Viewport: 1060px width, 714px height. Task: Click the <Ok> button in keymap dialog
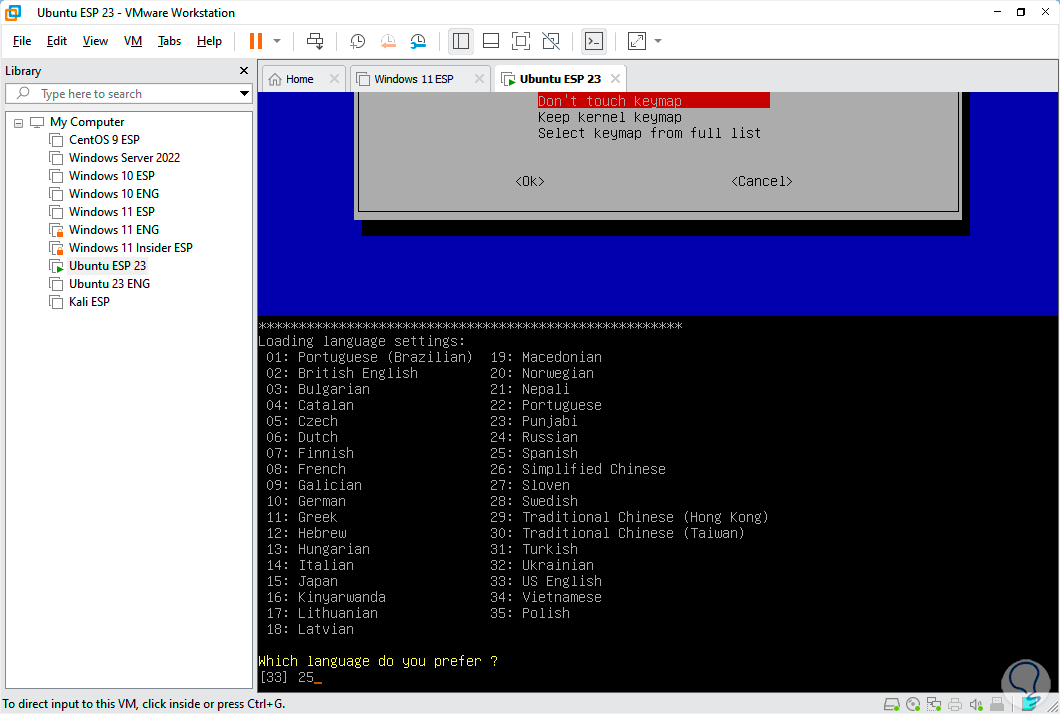(x=530, y=181)
